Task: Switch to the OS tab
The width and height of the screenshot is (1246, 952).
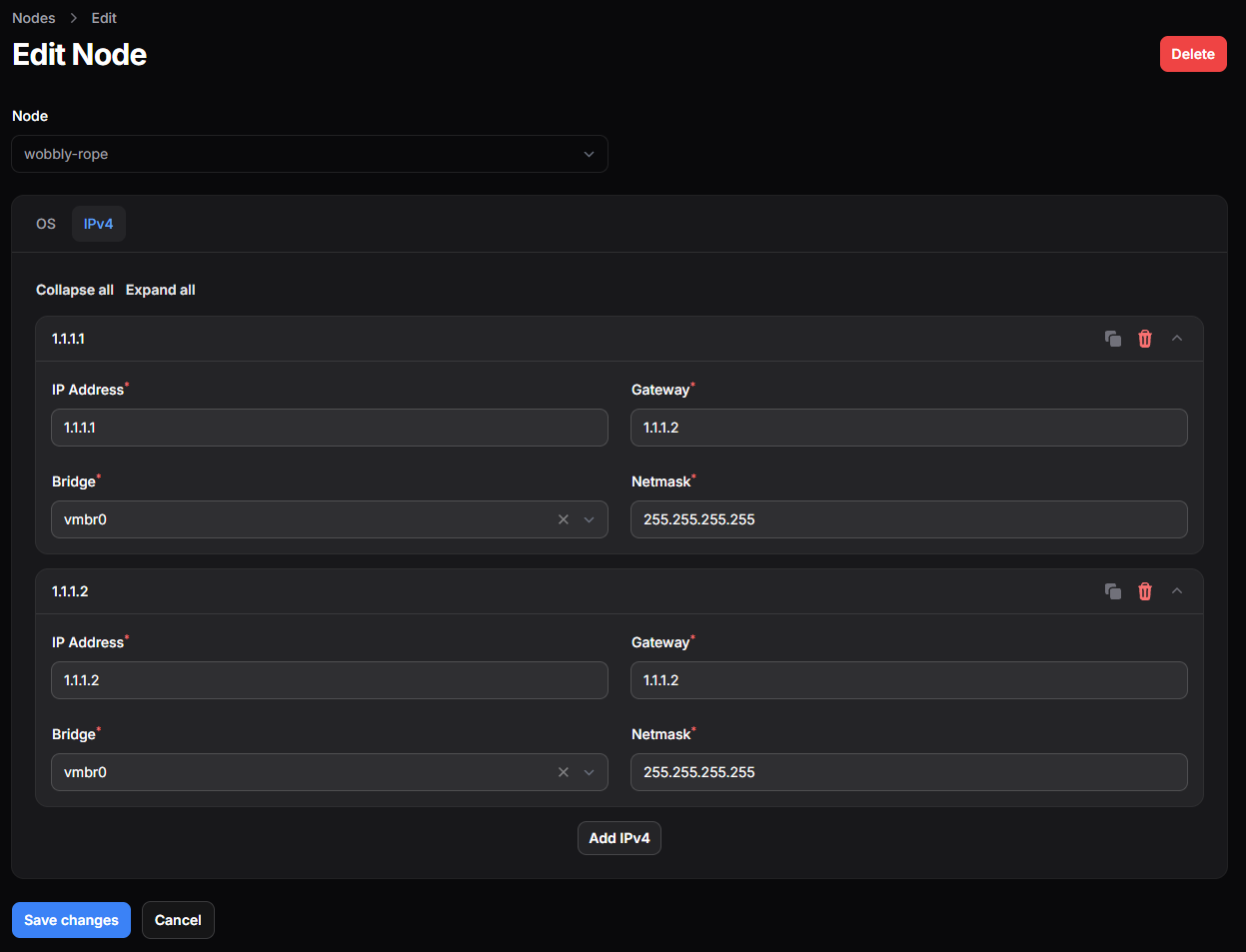Action: coord(46,224)
